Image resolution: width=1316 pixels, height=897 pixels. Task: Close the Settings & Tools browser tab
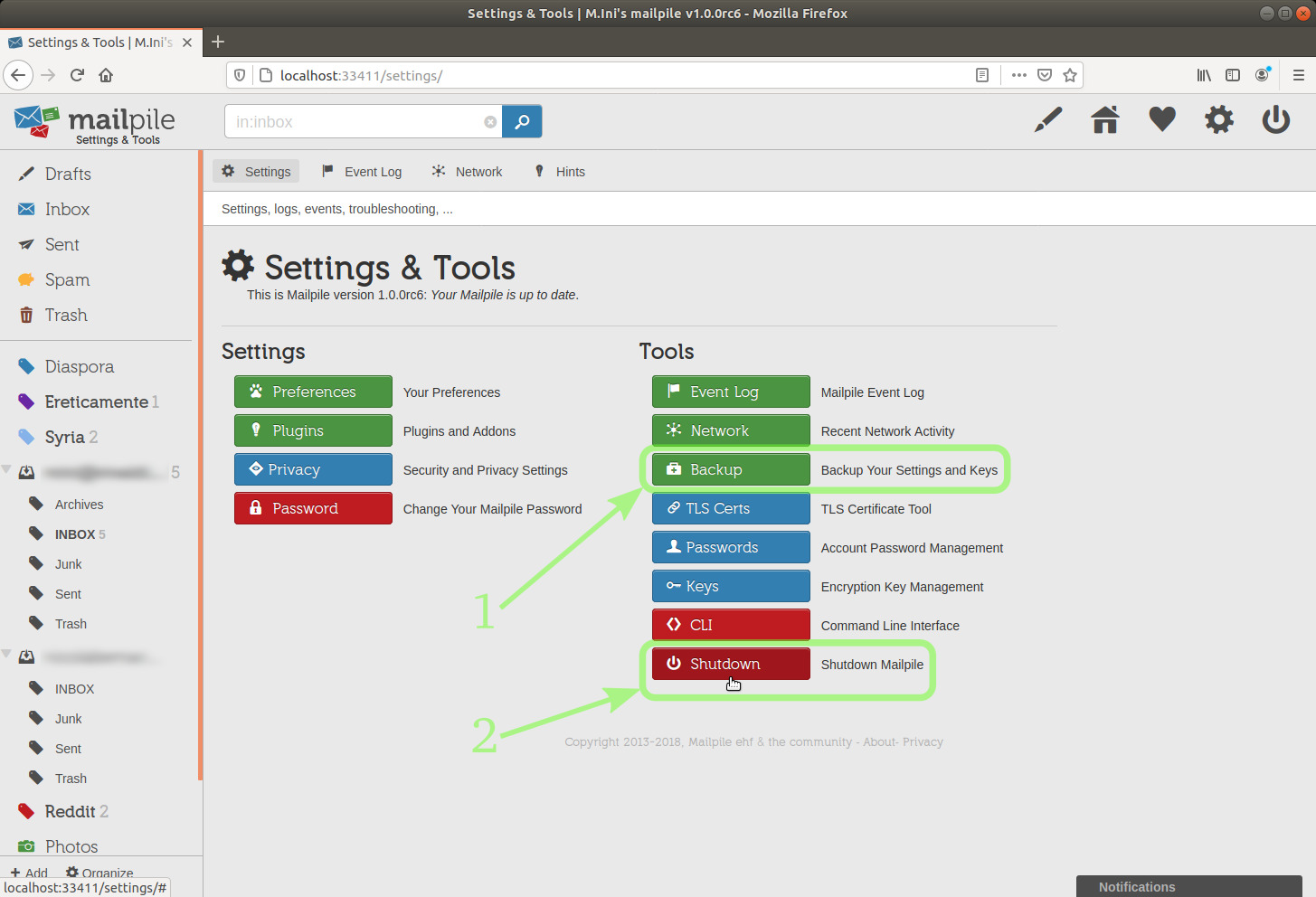tap(187, 42)
